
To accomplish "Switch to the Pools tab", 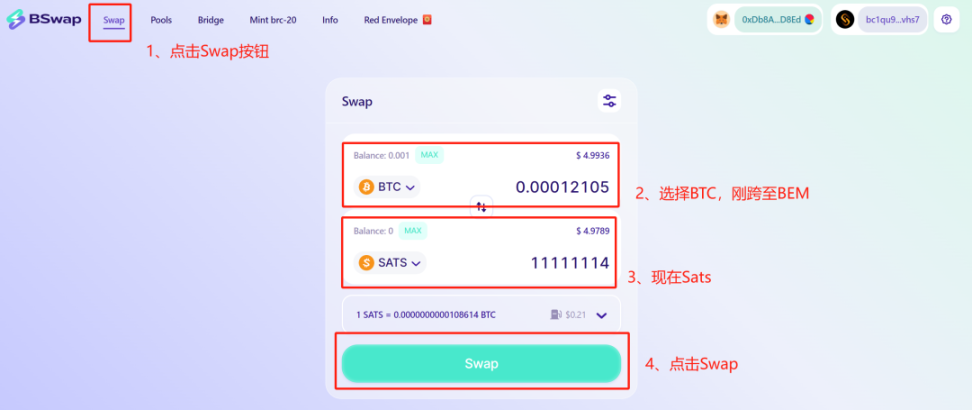I will tap(161, 20).
